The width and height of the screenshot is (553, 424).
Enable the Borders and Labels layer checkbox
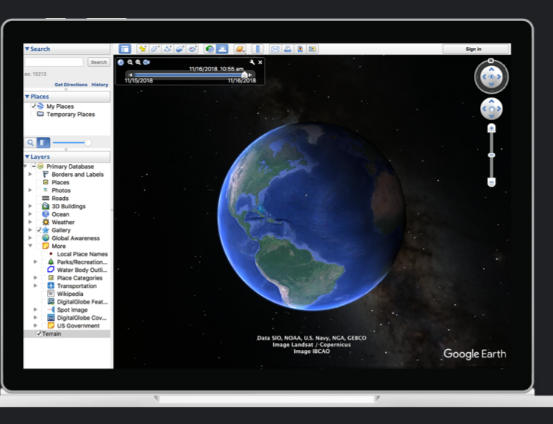[38, 174]
